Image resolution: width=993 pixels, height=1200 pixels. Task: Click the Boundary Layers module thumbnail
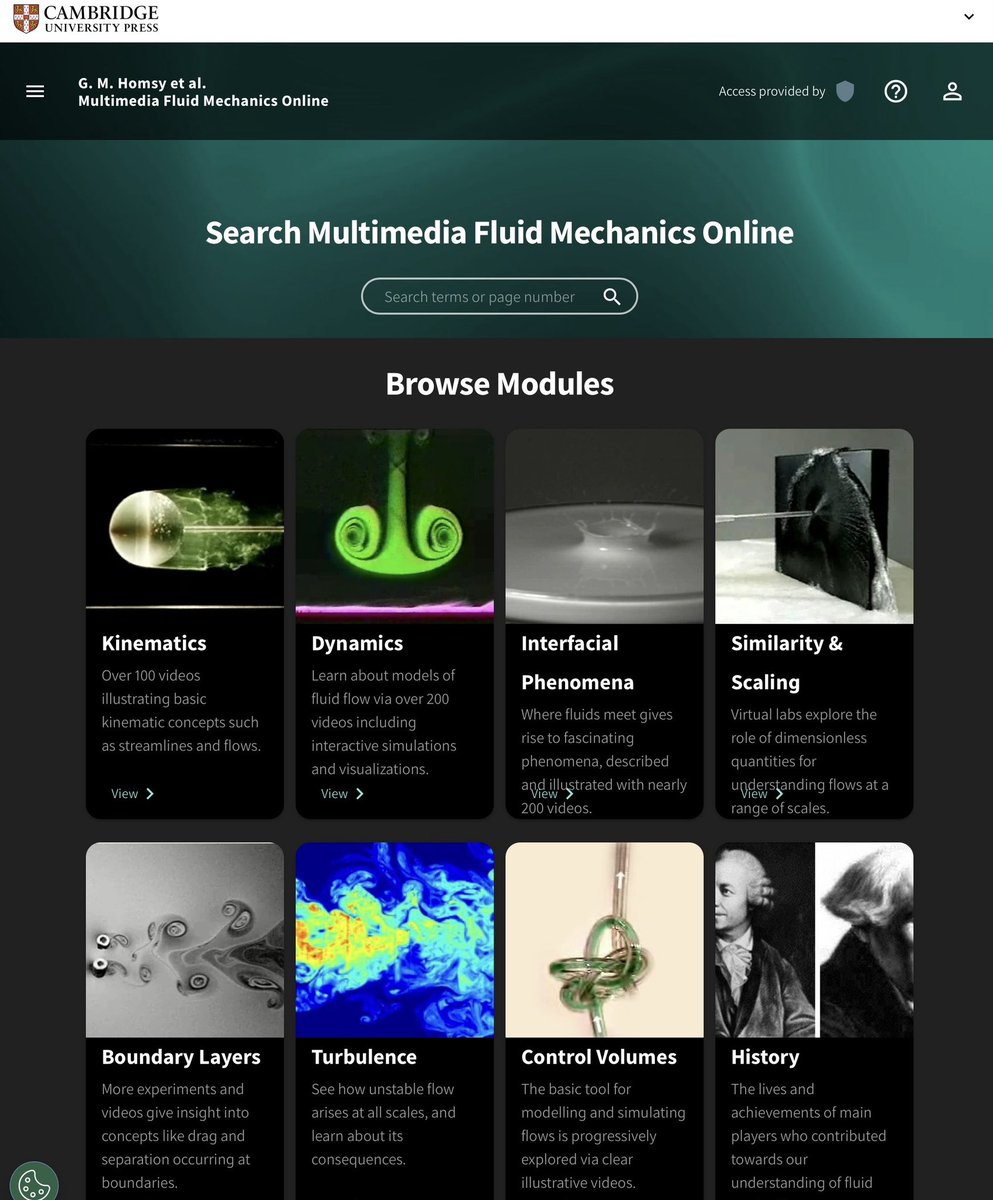tap(184, 938)
